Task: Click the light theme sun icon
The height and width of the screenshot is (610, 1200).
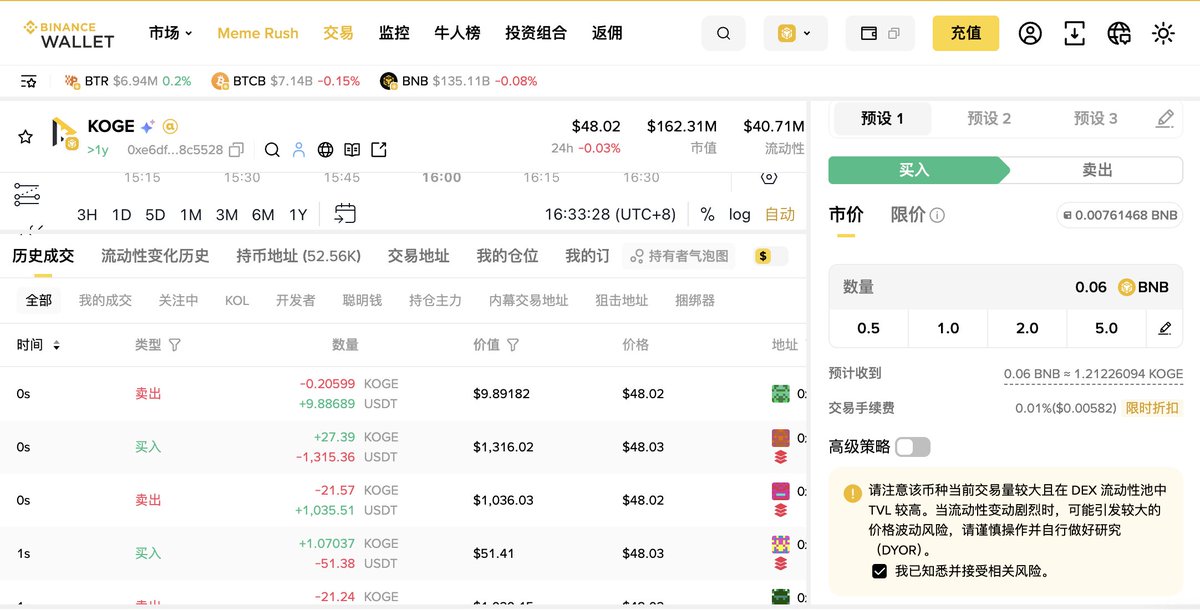Action: [1162, 34]
